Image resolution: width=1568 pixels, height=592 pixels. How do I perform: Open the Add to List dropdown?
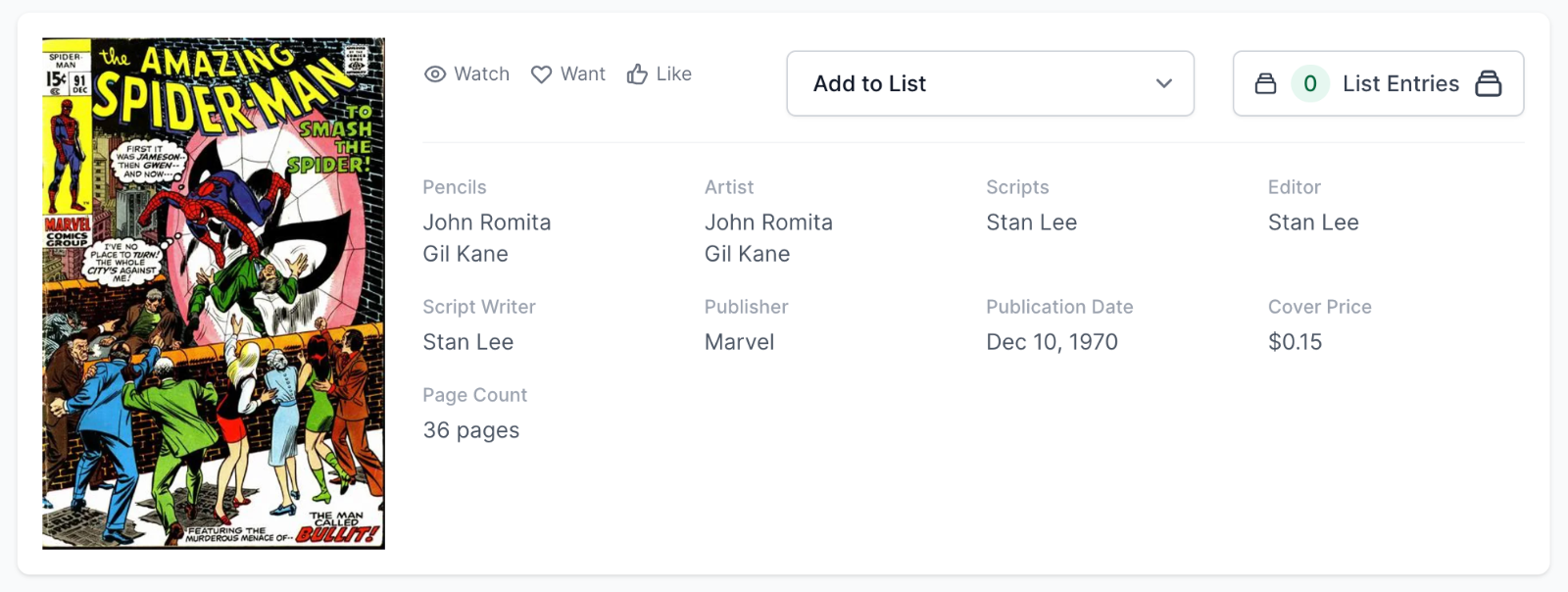[990, 84]
